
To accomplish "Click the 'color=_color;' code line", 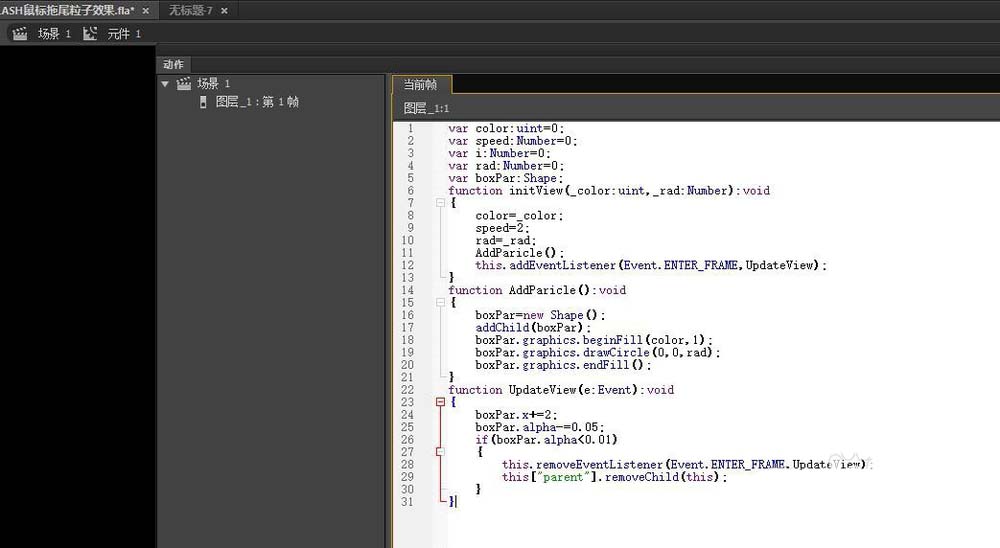I will (519, 216).
